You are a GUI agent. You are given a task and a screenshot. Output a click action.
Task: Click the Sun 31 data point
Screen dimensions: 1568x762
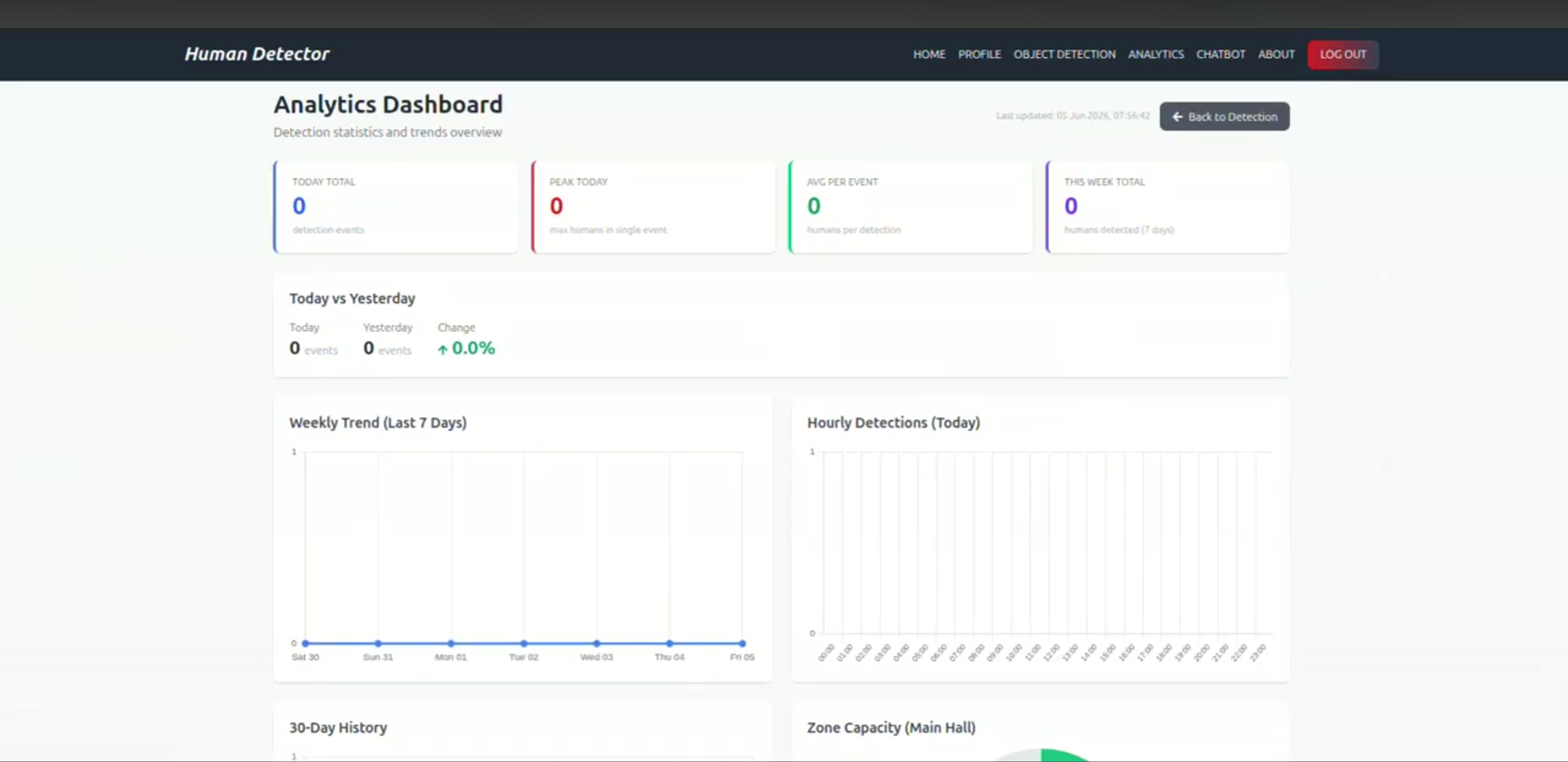(378, 643)
